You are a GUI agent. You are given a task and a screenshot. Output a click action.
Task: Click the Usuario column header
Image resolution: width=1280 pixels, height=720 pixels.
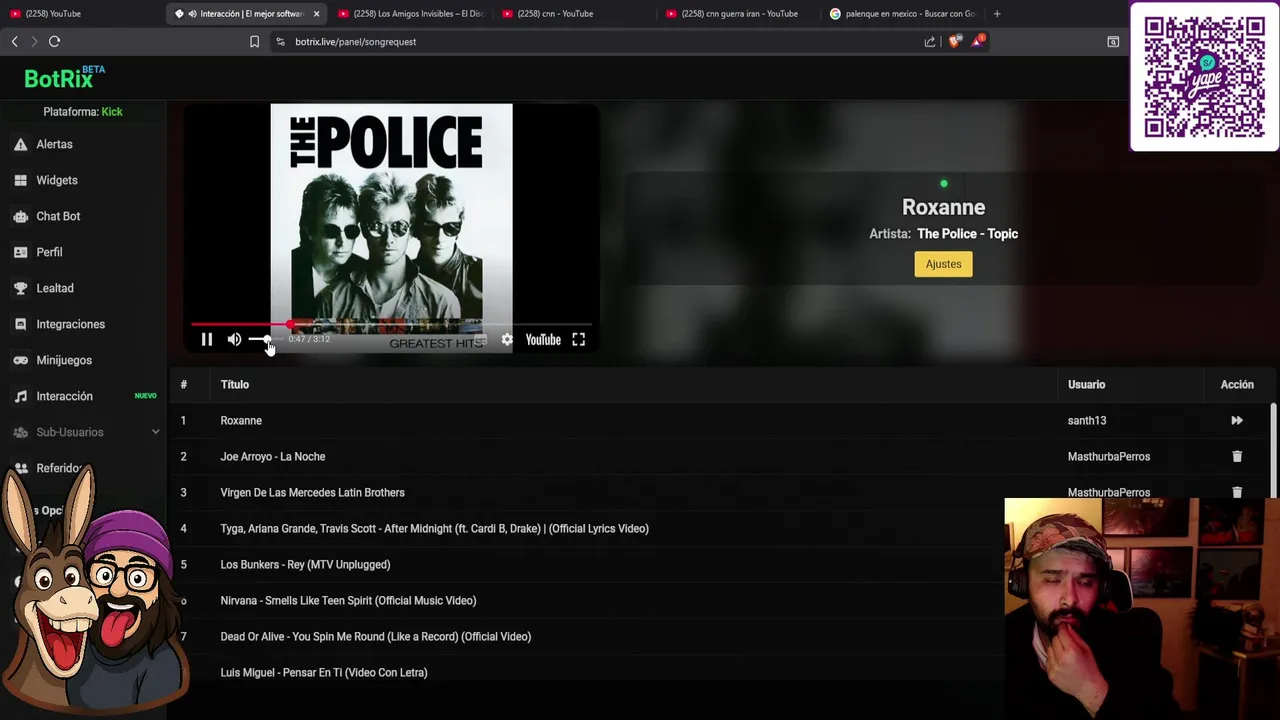(1086, 384)
